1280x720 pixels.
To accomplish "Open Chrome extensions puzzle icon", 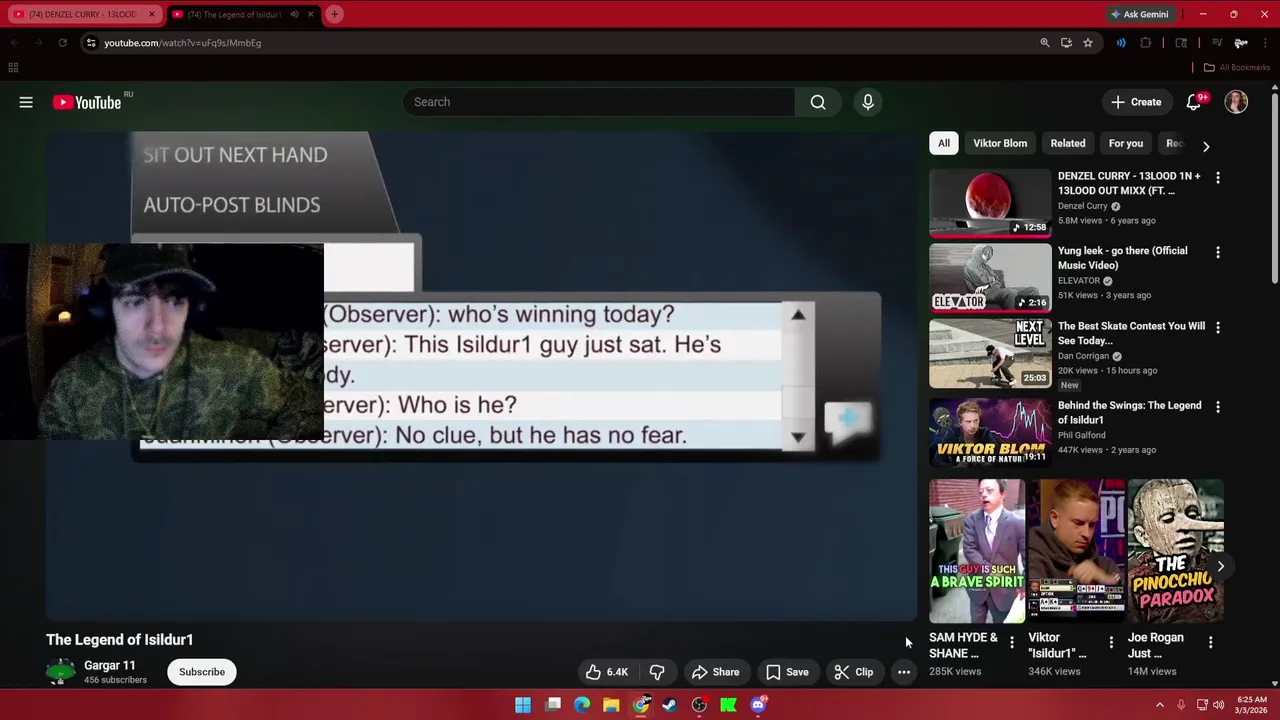I will point(1146,43).
